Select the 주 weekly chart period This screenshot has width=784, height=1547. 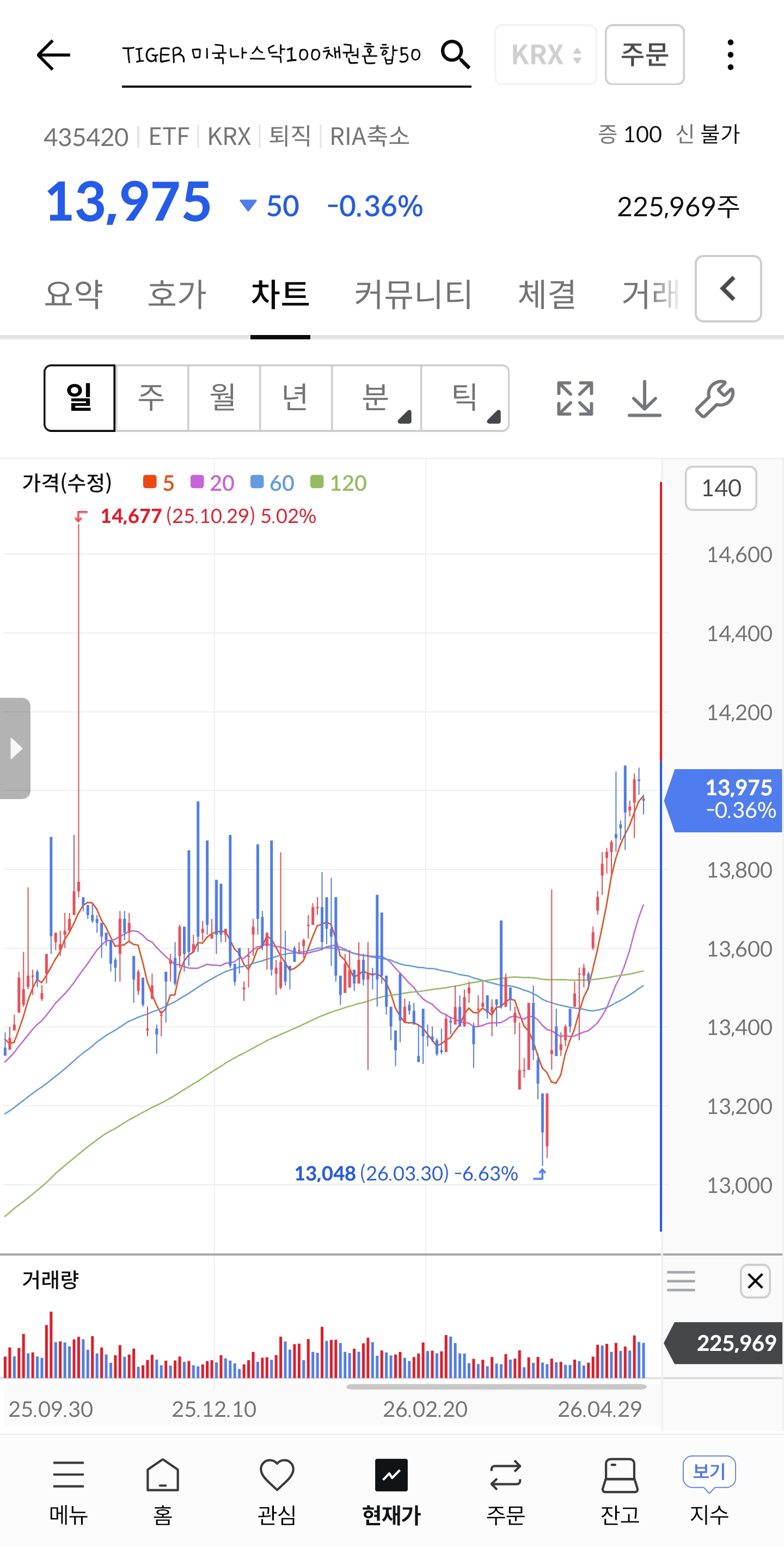[x=151, y=398]
